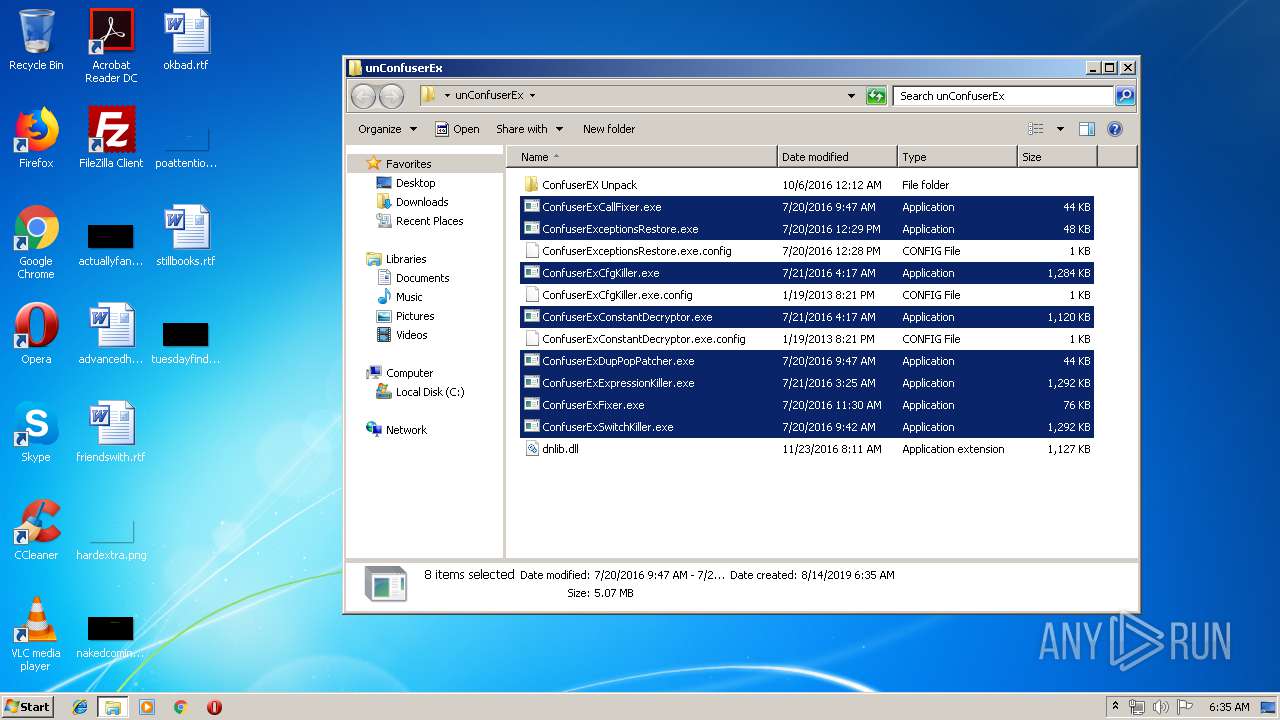
Task: Click Open toolbar button
Action: (457, 129)
